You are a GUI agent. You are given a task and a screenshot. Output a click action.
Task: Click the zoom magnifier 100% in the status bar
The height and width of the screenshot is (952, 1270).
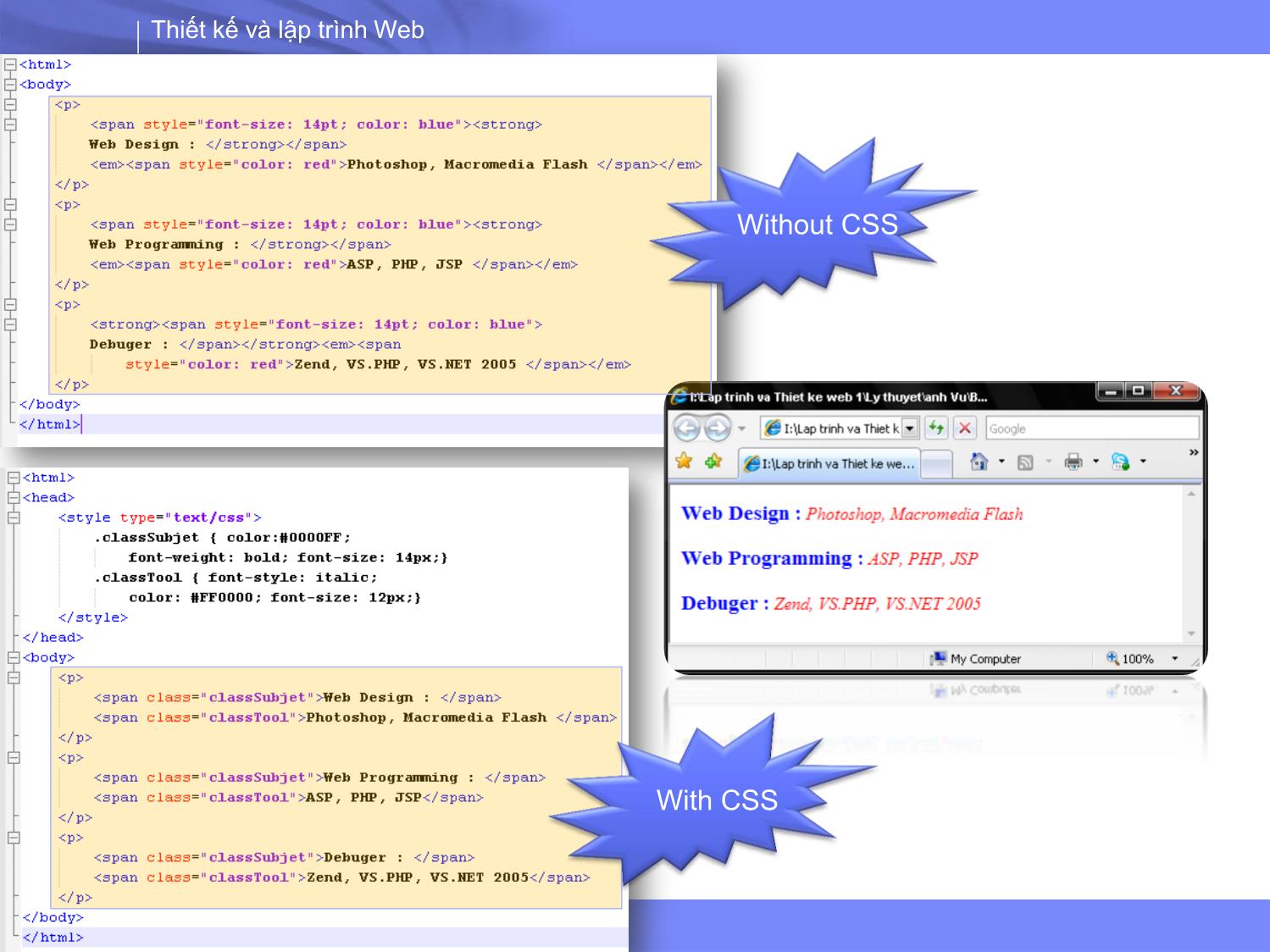pyautogui.click(x=1129, y=658)
